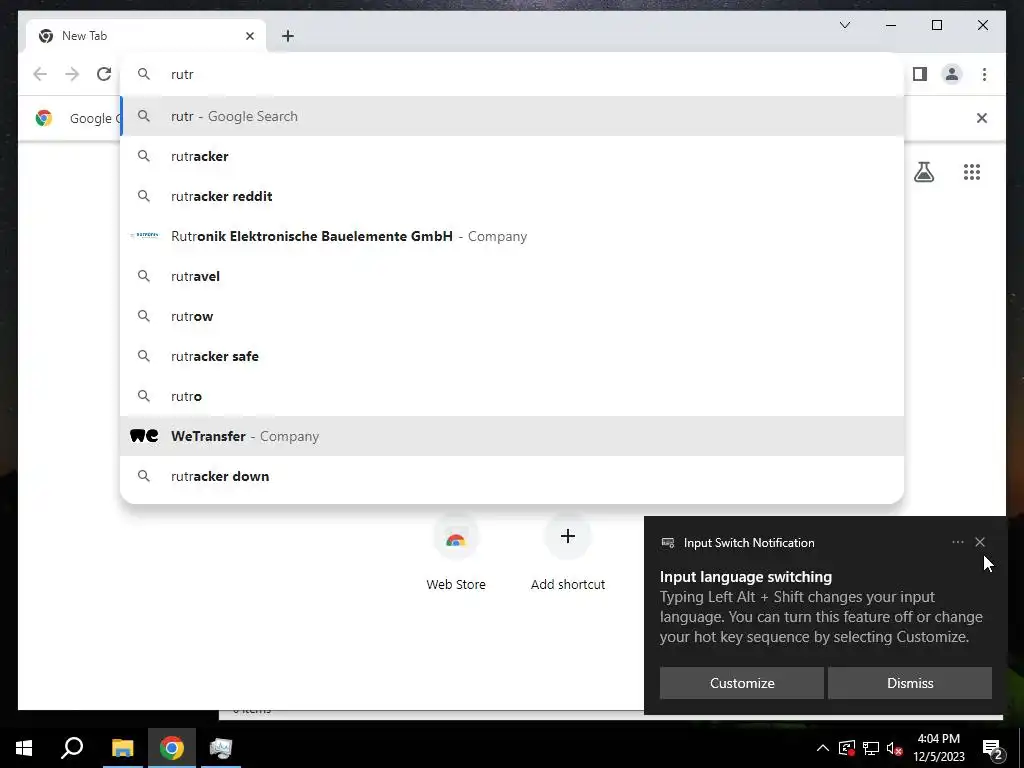Open Google apps grid icon
The image size is (1024, 768).
point(972,172)
